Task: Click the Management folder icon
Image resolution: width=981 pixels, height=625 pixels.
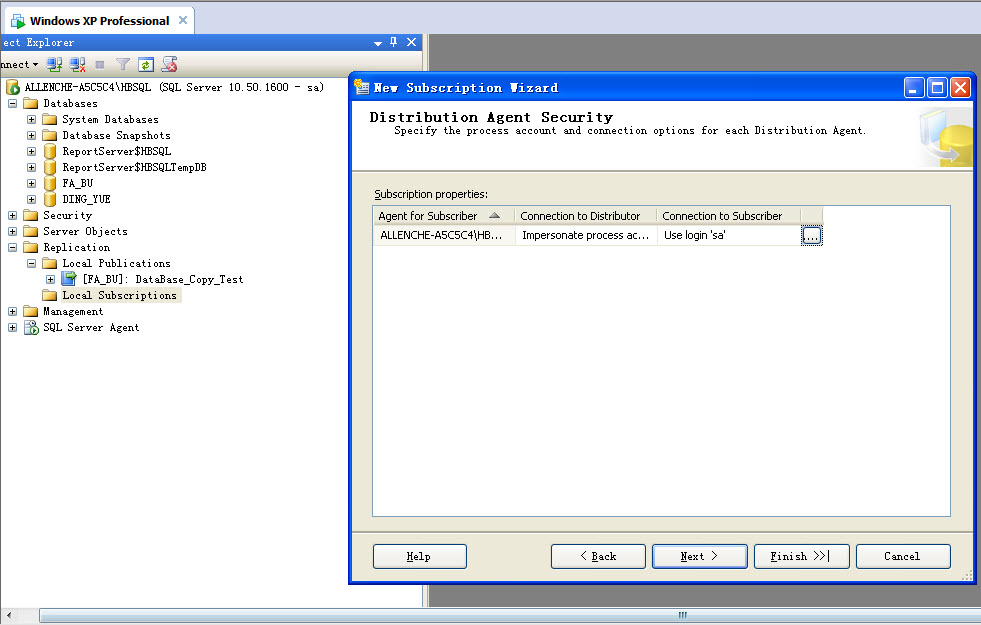Action: pos(31,312)
